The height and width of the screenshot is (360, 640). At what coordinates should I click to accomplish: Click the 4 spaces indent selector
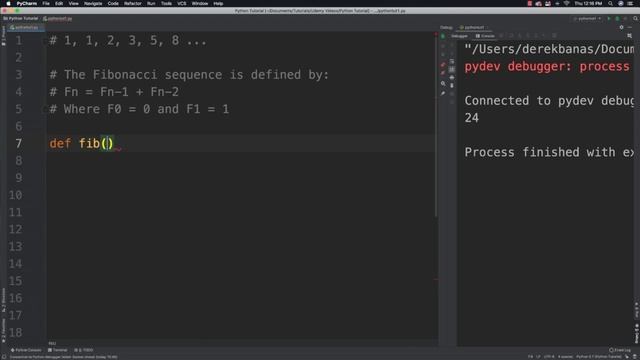565,357
